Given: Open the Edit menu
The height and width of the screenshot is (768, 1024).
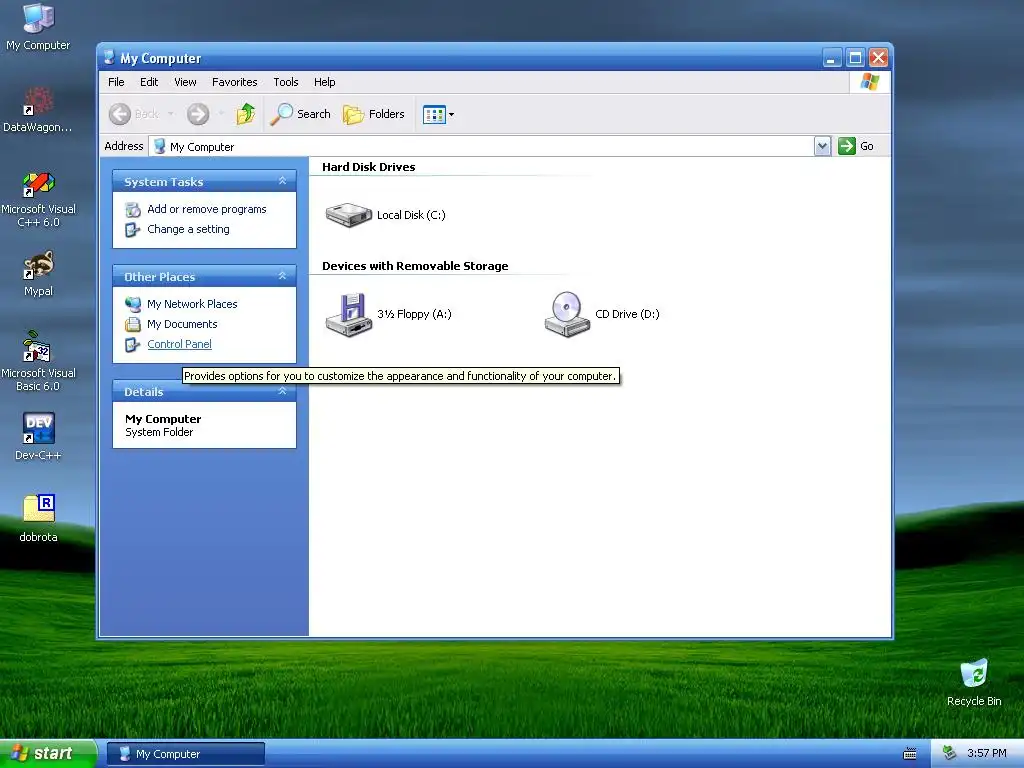Looking at the screenshot, I should coord(149,82).
